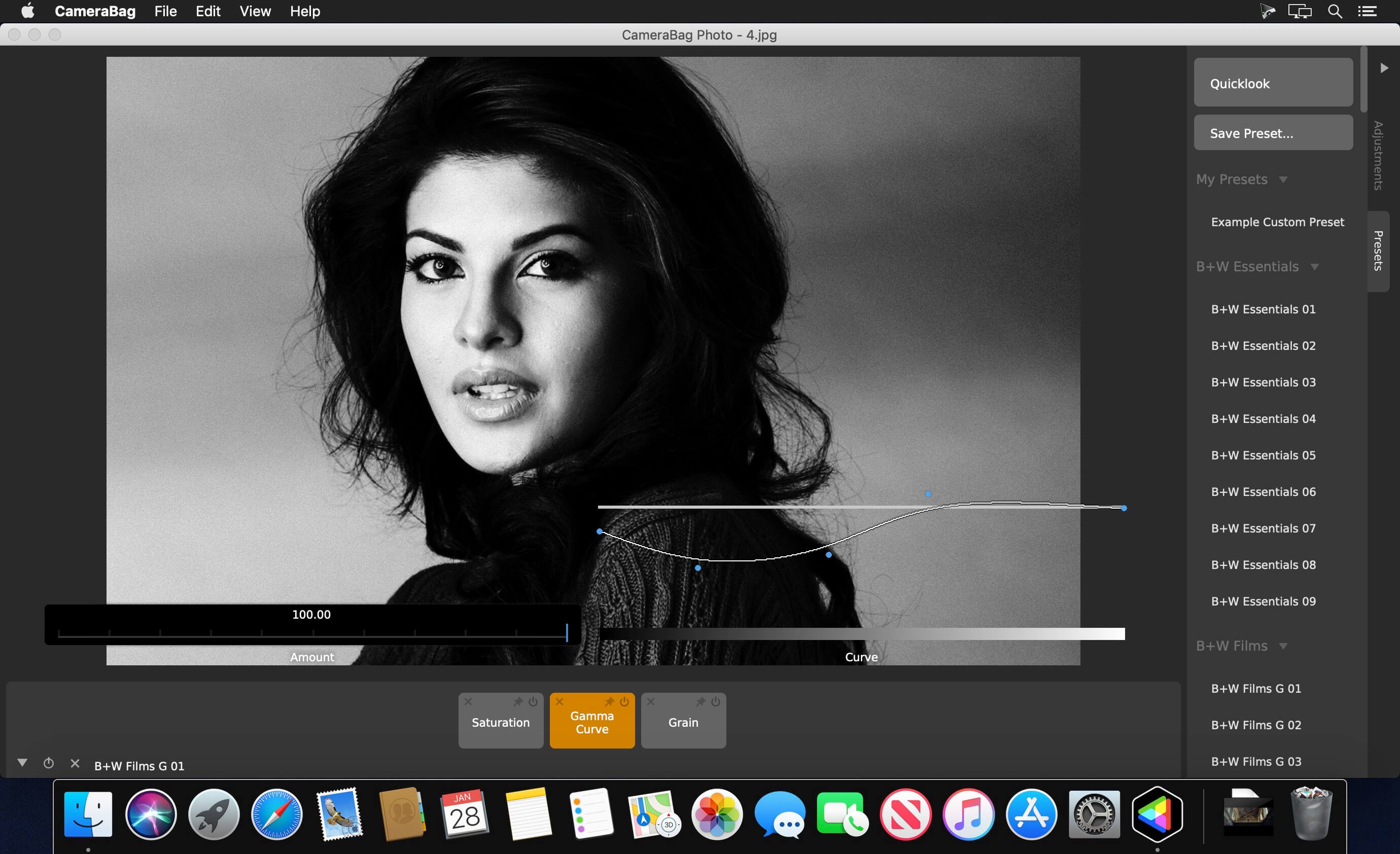
Task: Click the rightmost curve control point
Action: point(1124,508)
